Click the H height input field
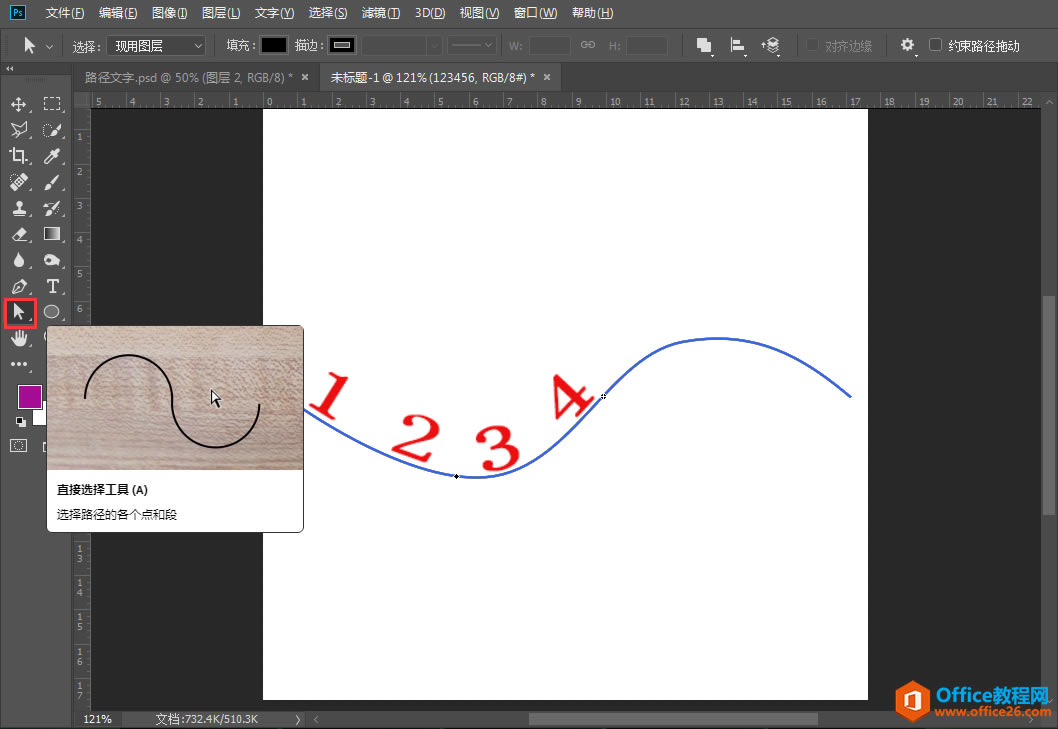Screen dimensions: 1058x729 (x=646, y=46)
